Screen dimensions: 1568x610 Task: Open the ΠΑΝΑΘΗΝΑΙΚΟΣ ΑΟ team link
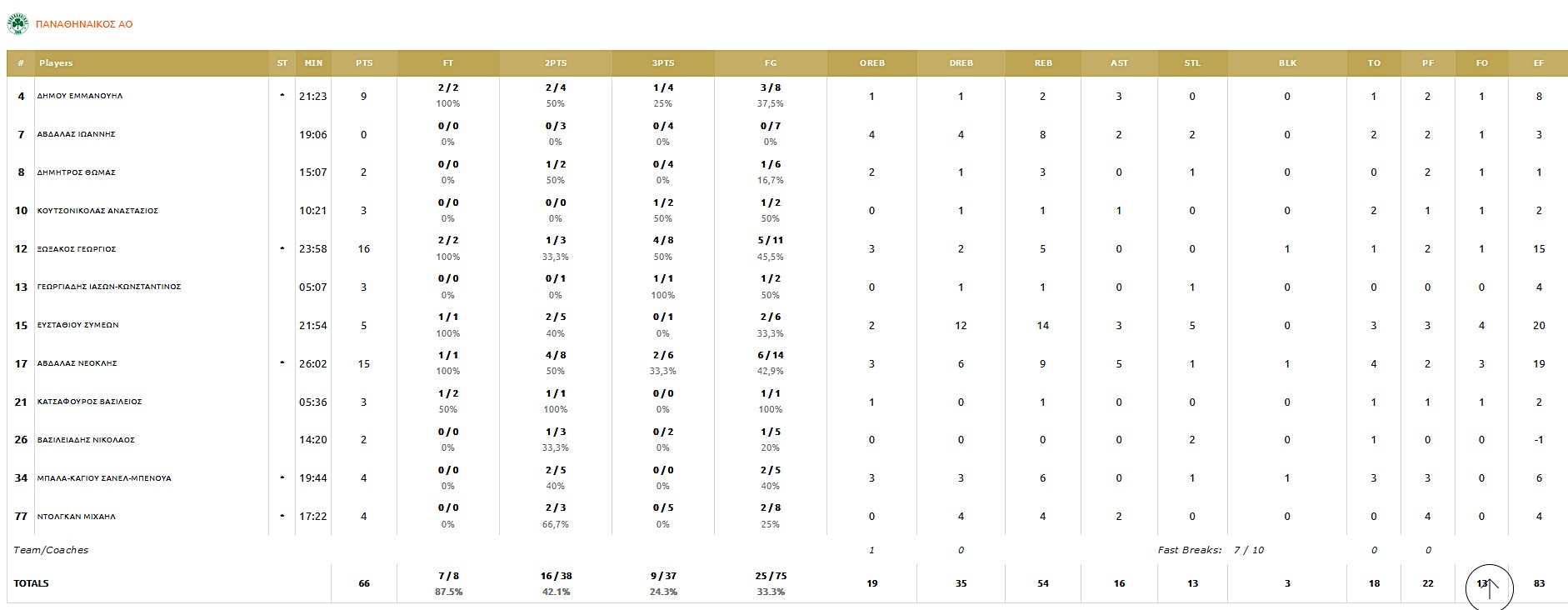tap(84, 24)
